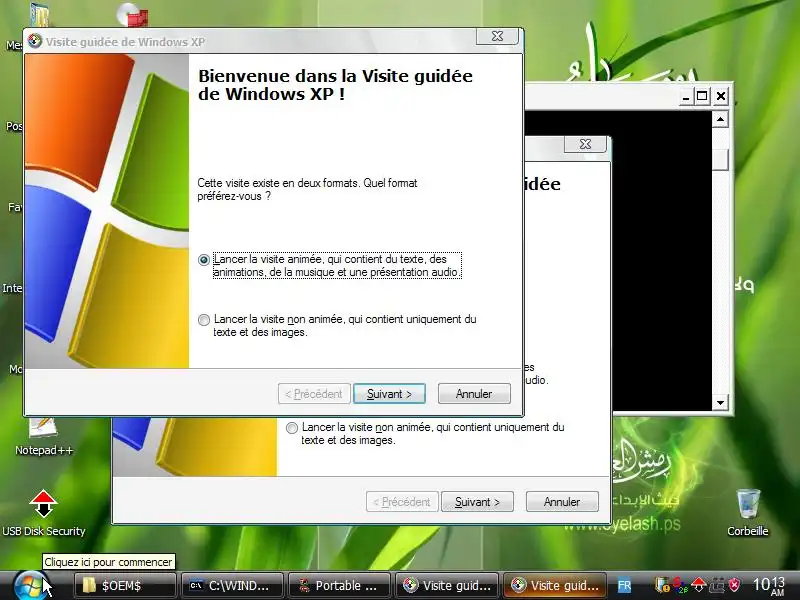Close the front Visite guidée dialog

point(497,36)
